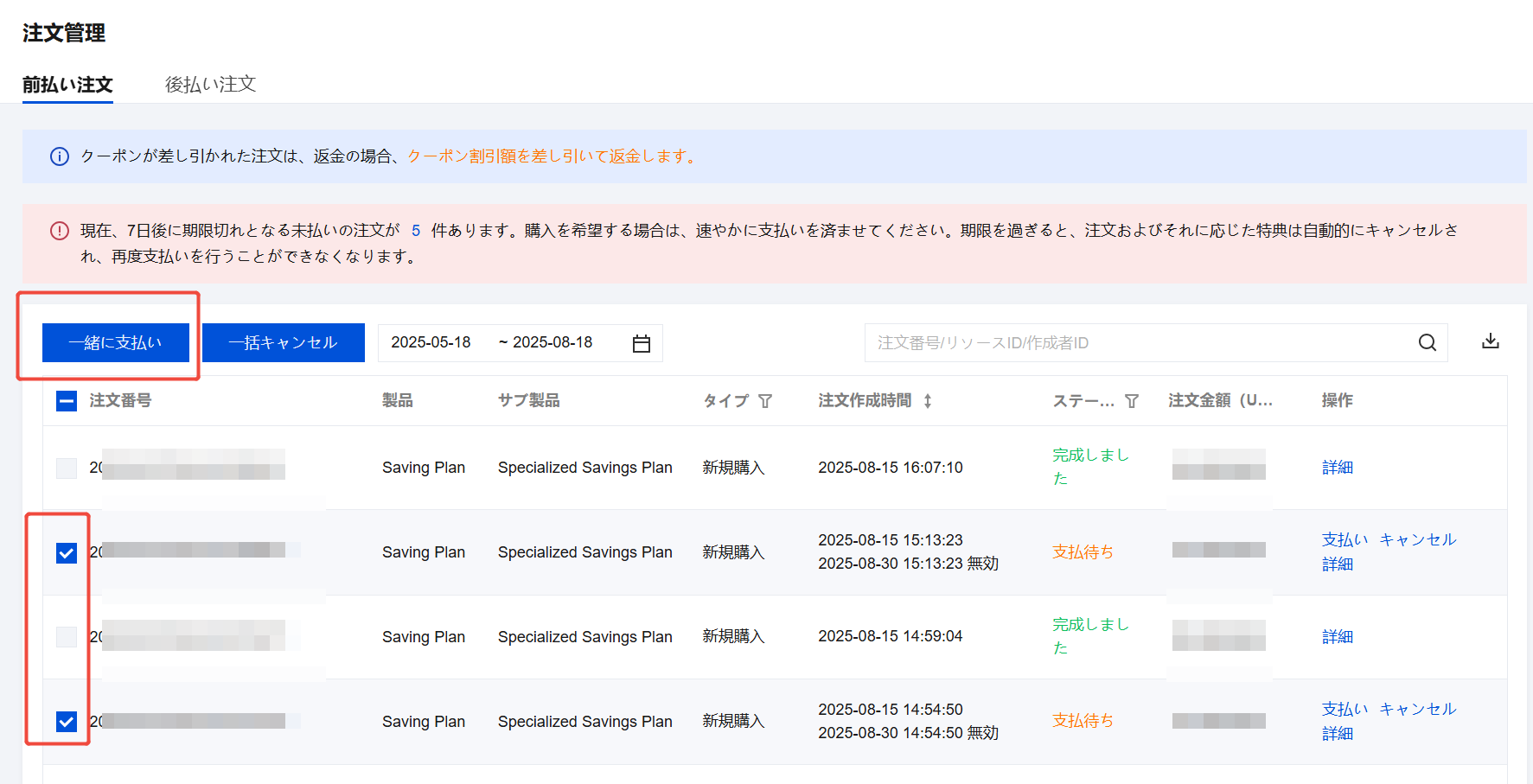1533x784 pixels.
Task: Open the タイプ column filter
Action: (x=765, y=401)
